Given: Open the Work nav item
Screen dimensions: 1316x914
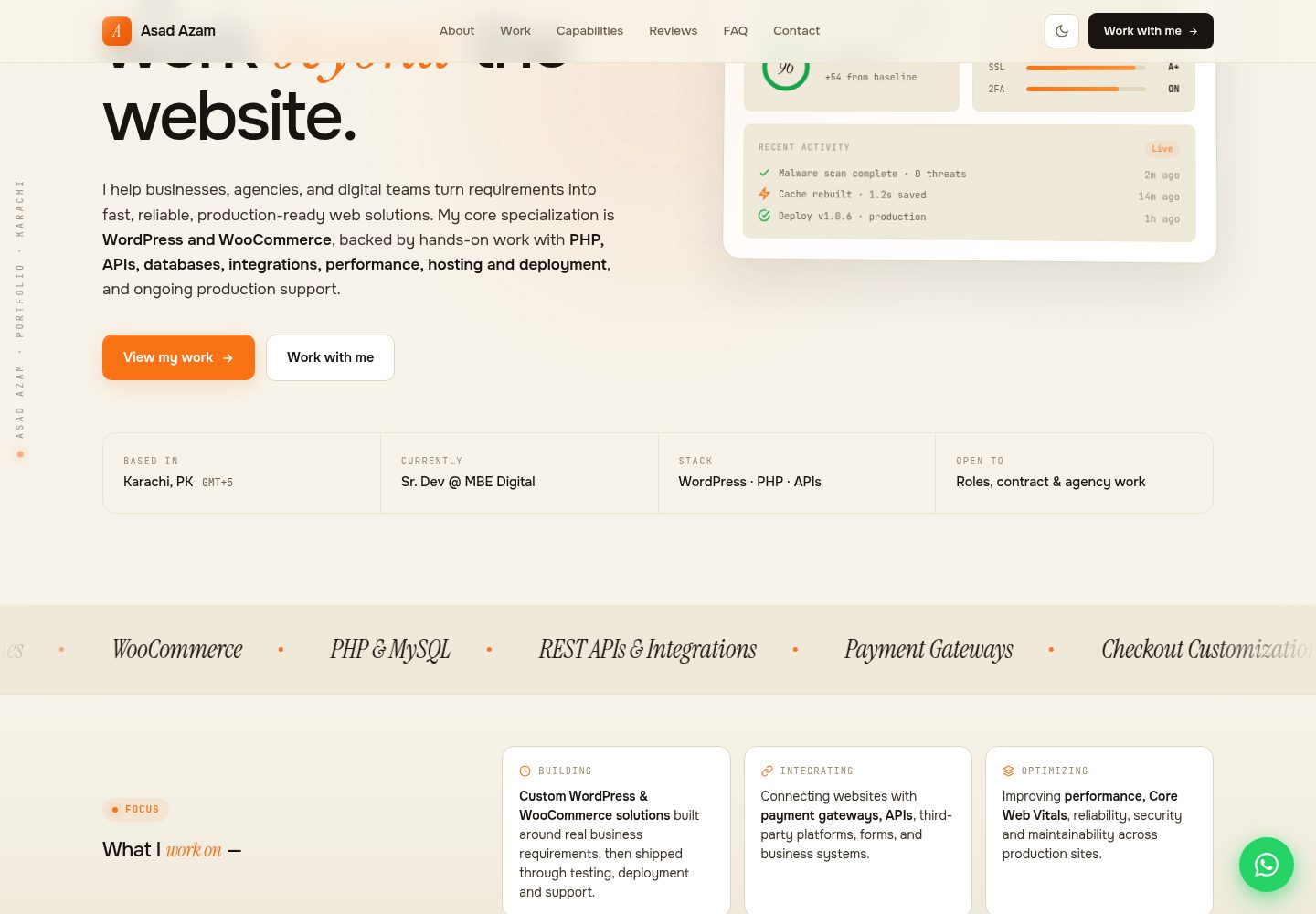Looking at the screenshot, I should 515,31.
